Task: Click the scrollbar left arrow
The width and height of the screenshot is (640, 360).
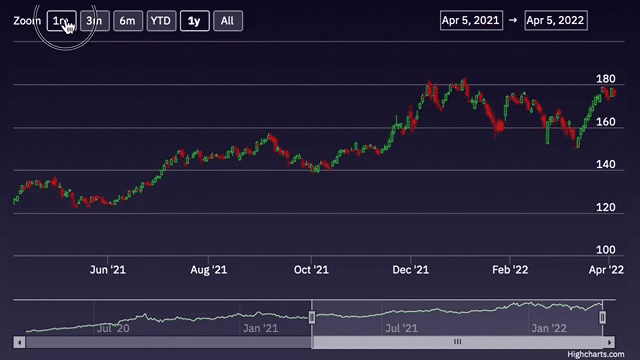Action: point(19,342)
